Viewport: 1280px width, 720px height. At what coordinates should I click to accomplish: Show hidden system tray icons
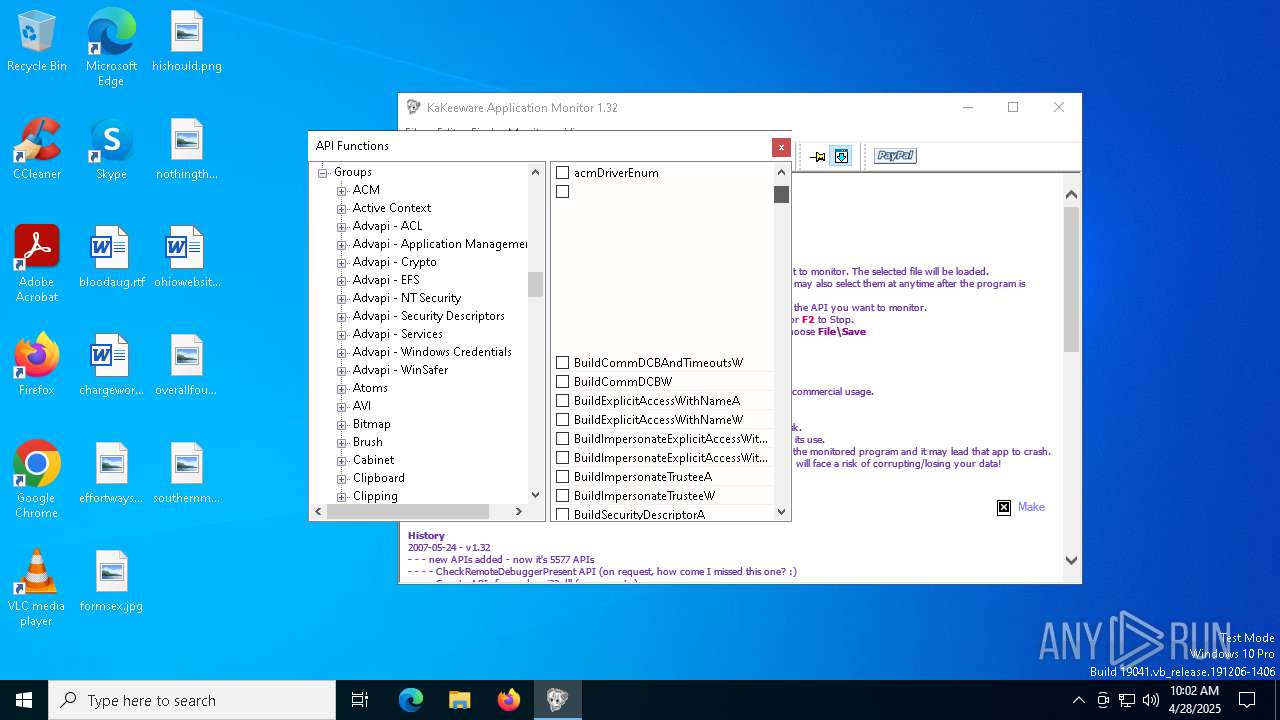[1078, 700]
